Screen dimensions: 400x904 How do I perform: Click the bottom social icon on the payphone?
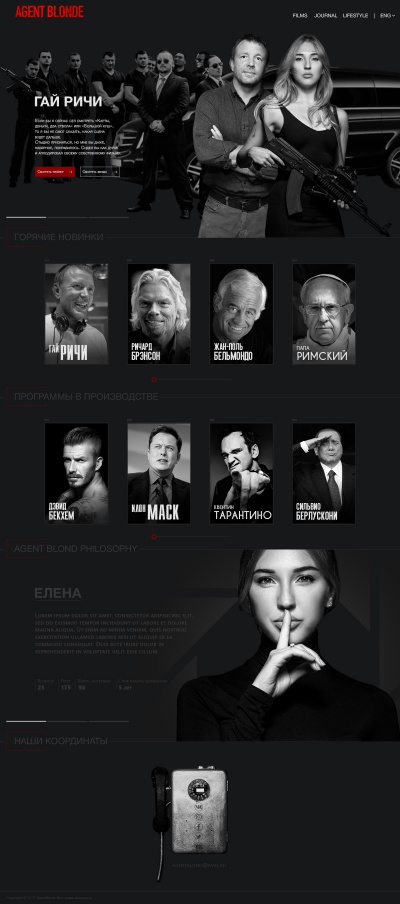tap(199, 846)
